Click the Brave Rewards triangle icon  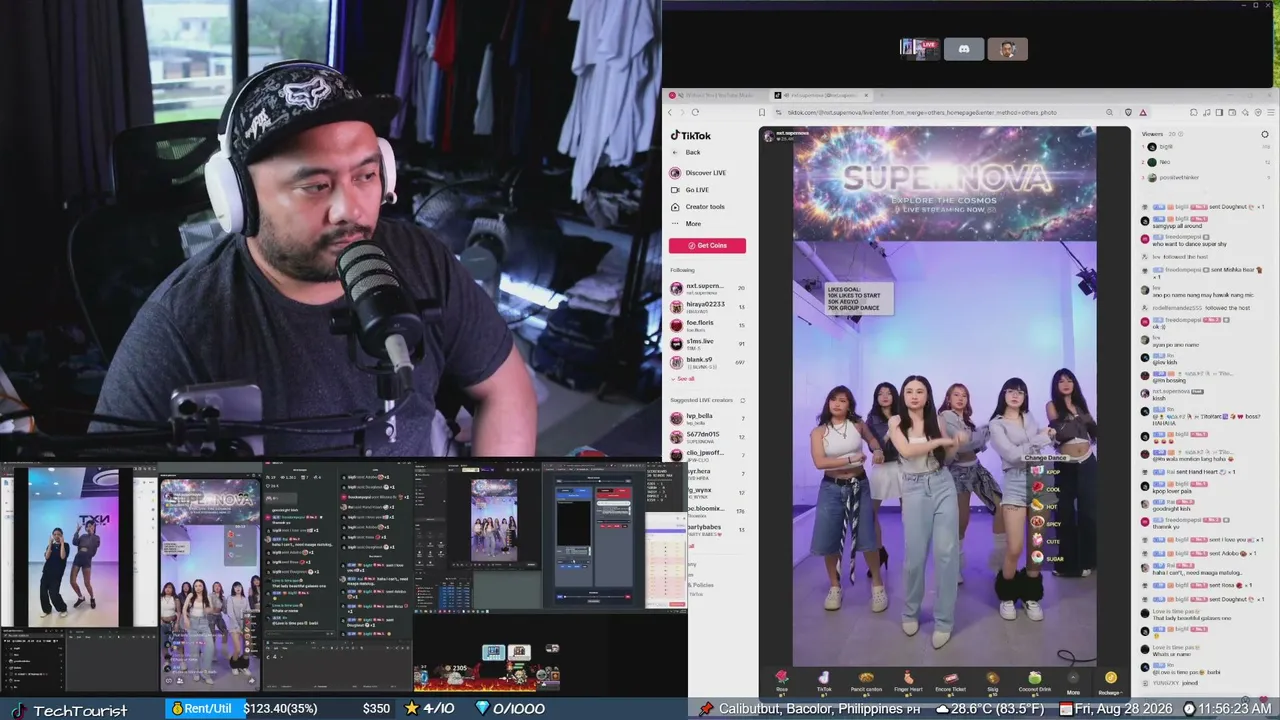click(x=1143, y=112)
